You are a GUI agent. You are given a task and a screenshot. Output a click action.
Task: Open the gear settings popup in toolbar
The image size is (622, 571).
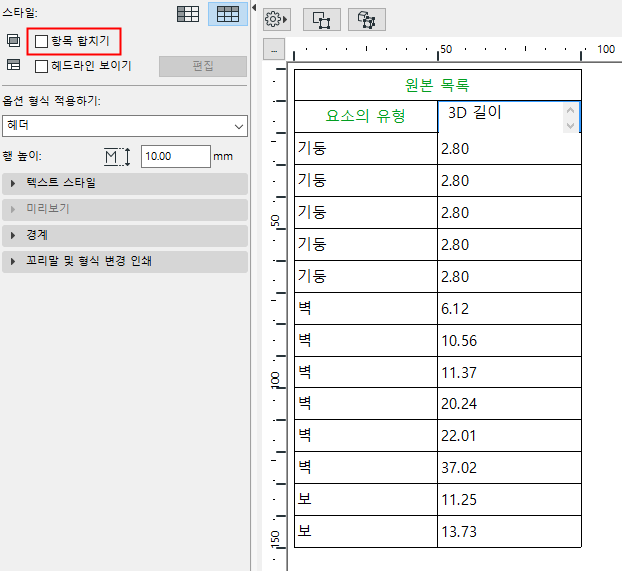tap(276, 19)
